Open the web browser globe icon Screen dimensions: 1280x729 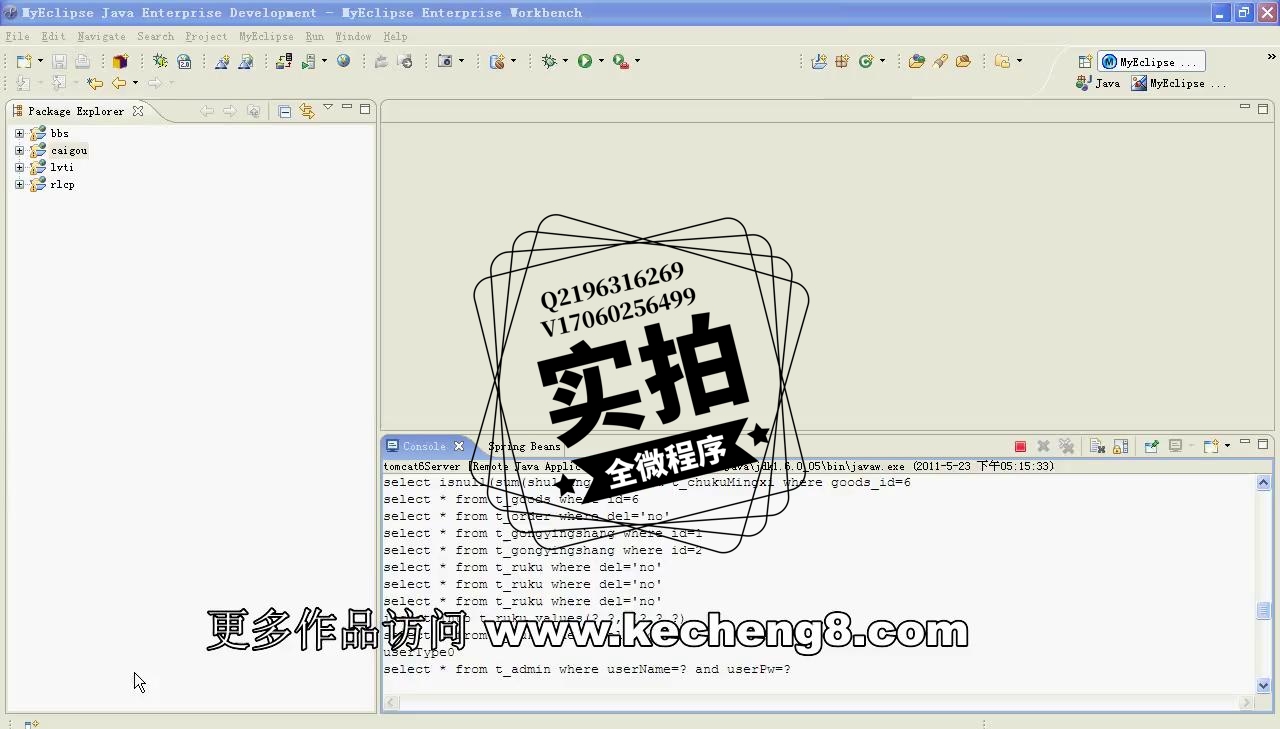[x=344, y=61]
